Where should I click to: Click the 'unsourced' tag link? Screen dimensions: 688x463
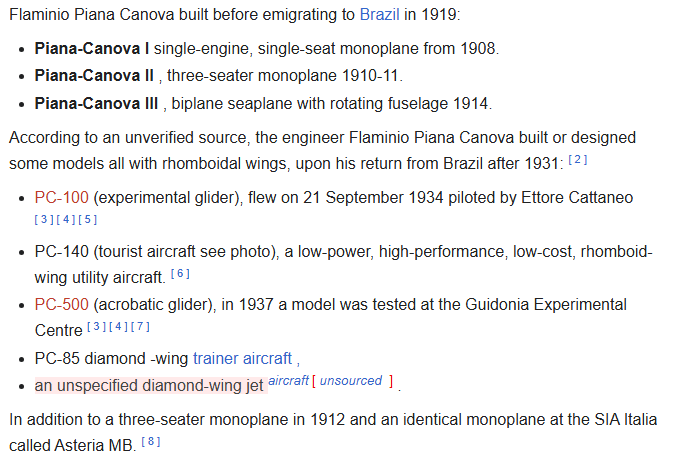coord(351,381)
